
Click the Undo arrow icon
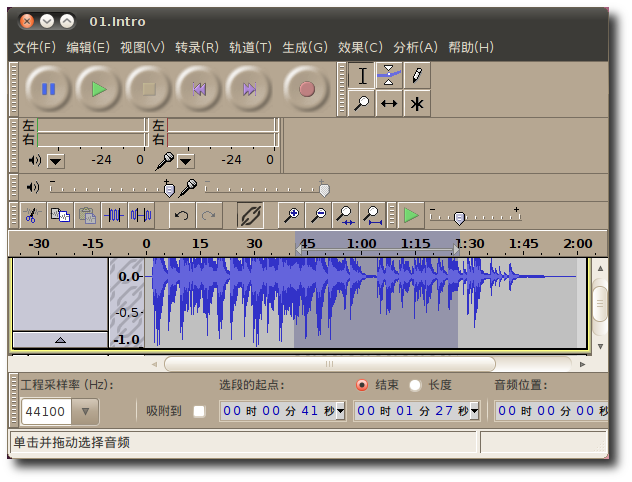pyautogui.click(x=181, y=215)
